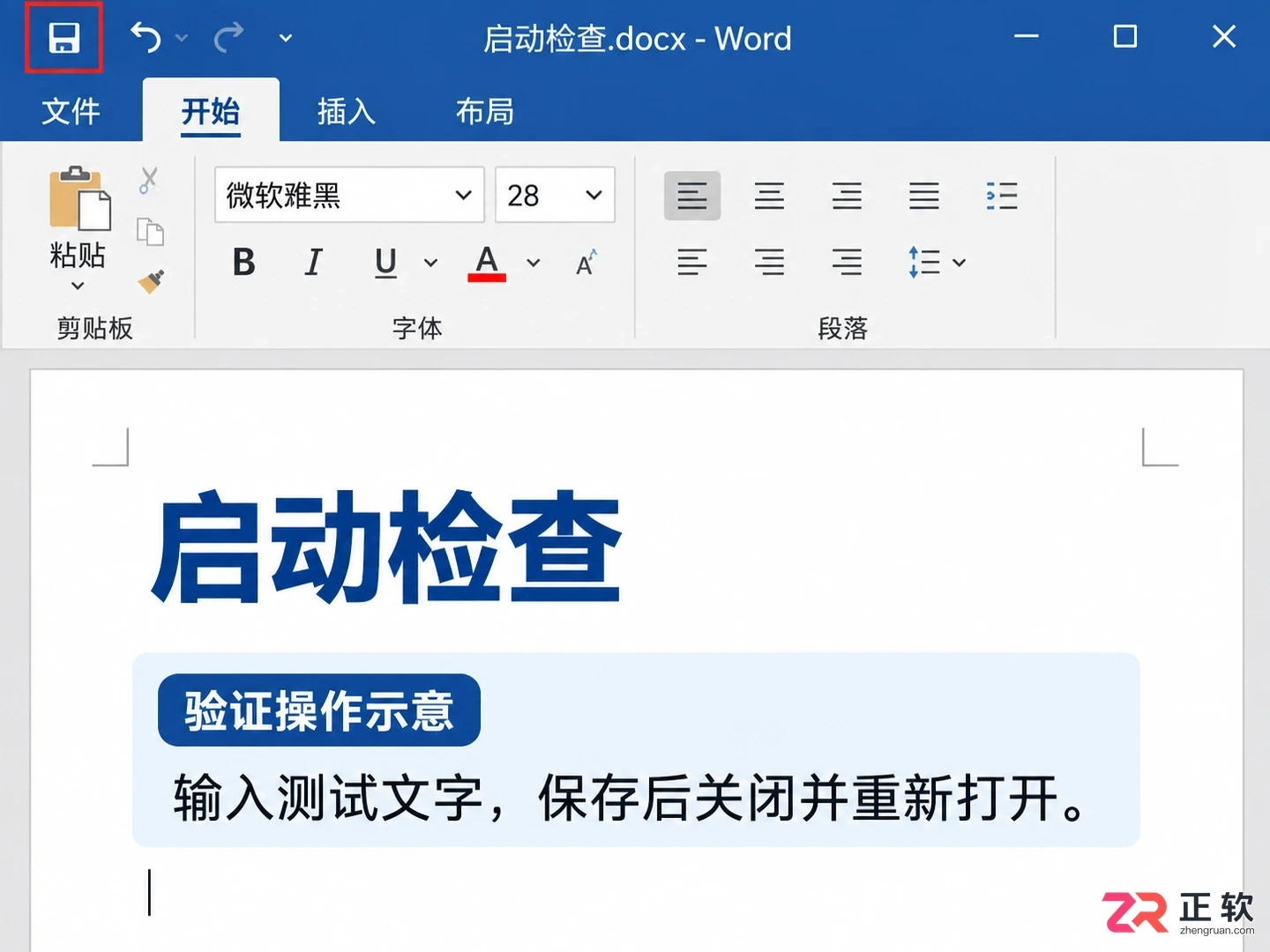
Task: Click the 启动检查 document heading
Action: pyautogui.click(x=388, y=547)
